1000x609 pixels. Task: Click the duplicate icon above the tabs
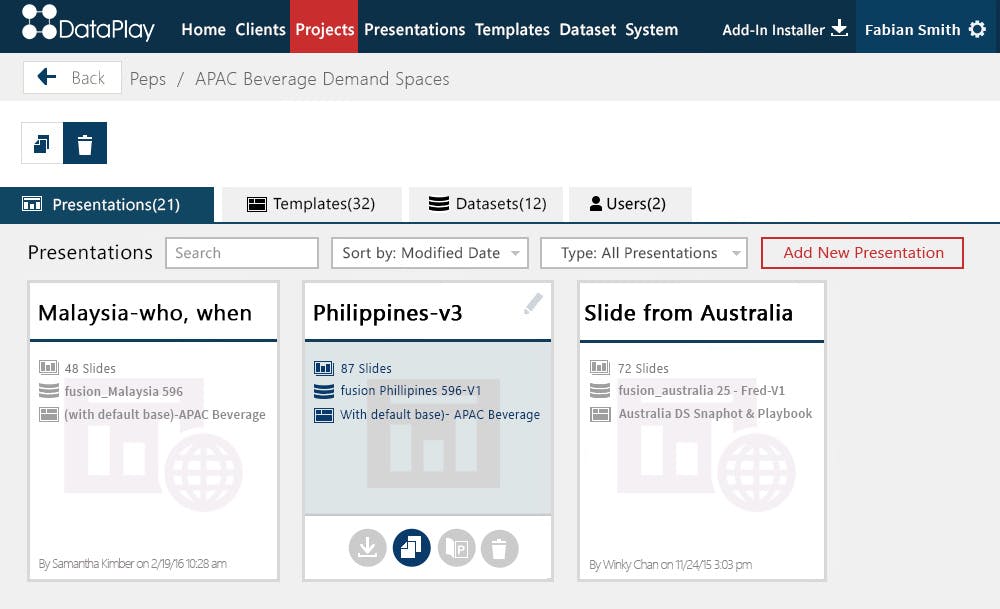pos(42,143)
